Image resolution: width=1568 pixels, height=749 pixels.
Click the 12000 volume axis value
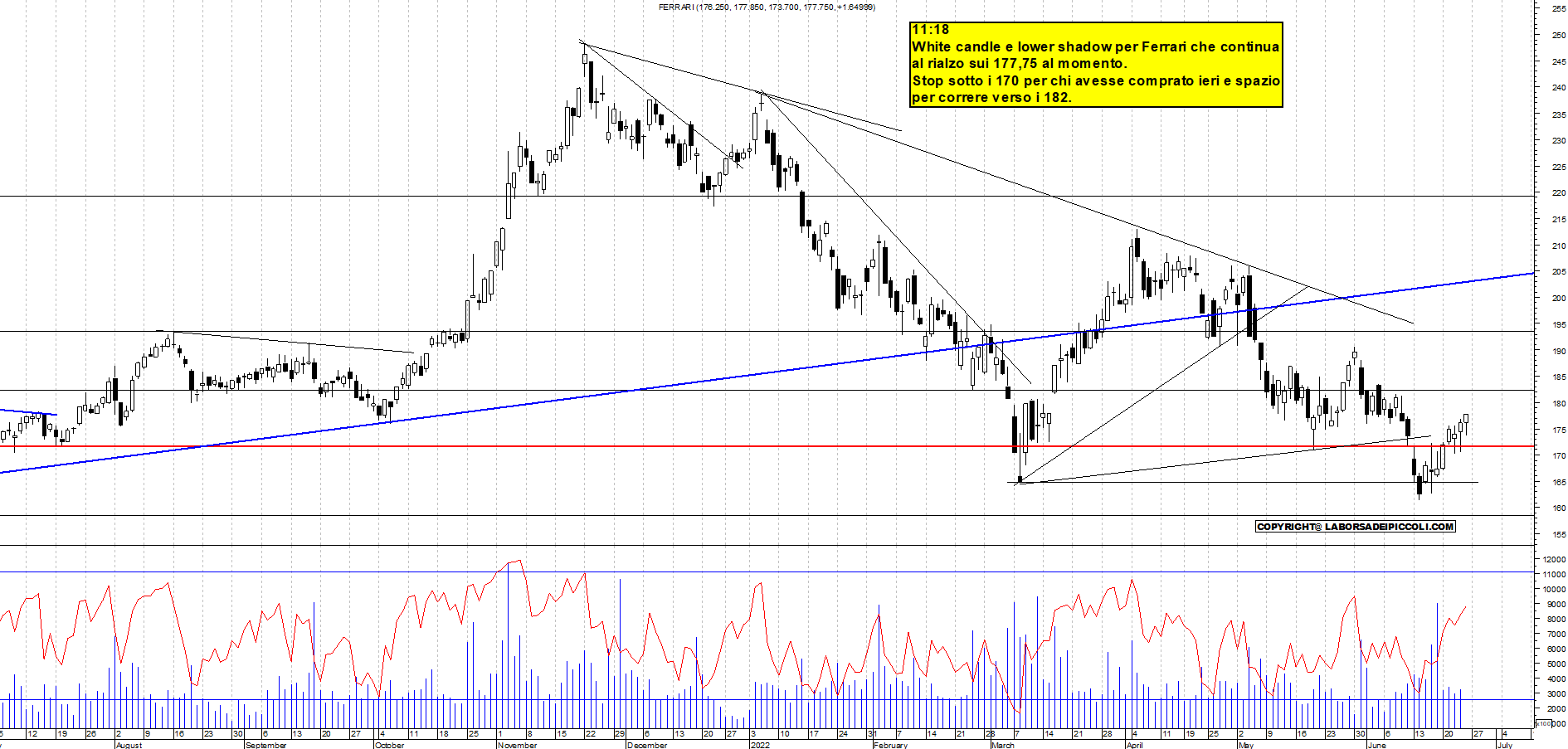(x=1554, y=559)
